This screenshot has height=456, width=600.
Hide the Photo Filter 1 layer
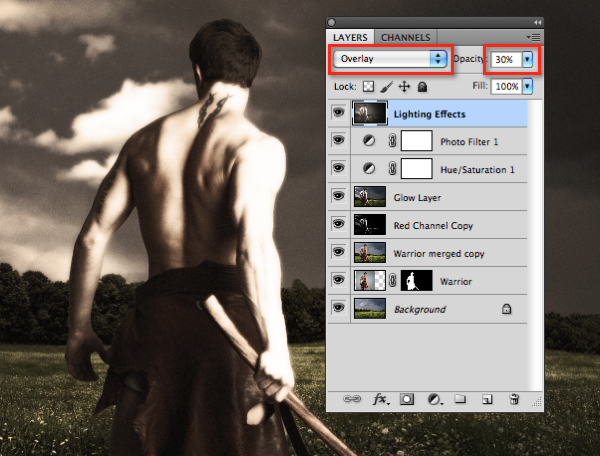tap(339, 140)
